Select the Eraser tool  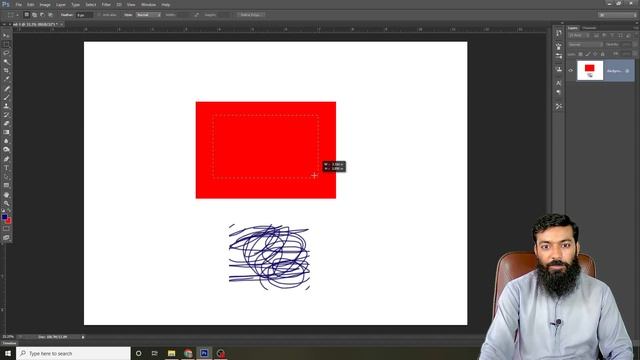[x=6, y=123]
